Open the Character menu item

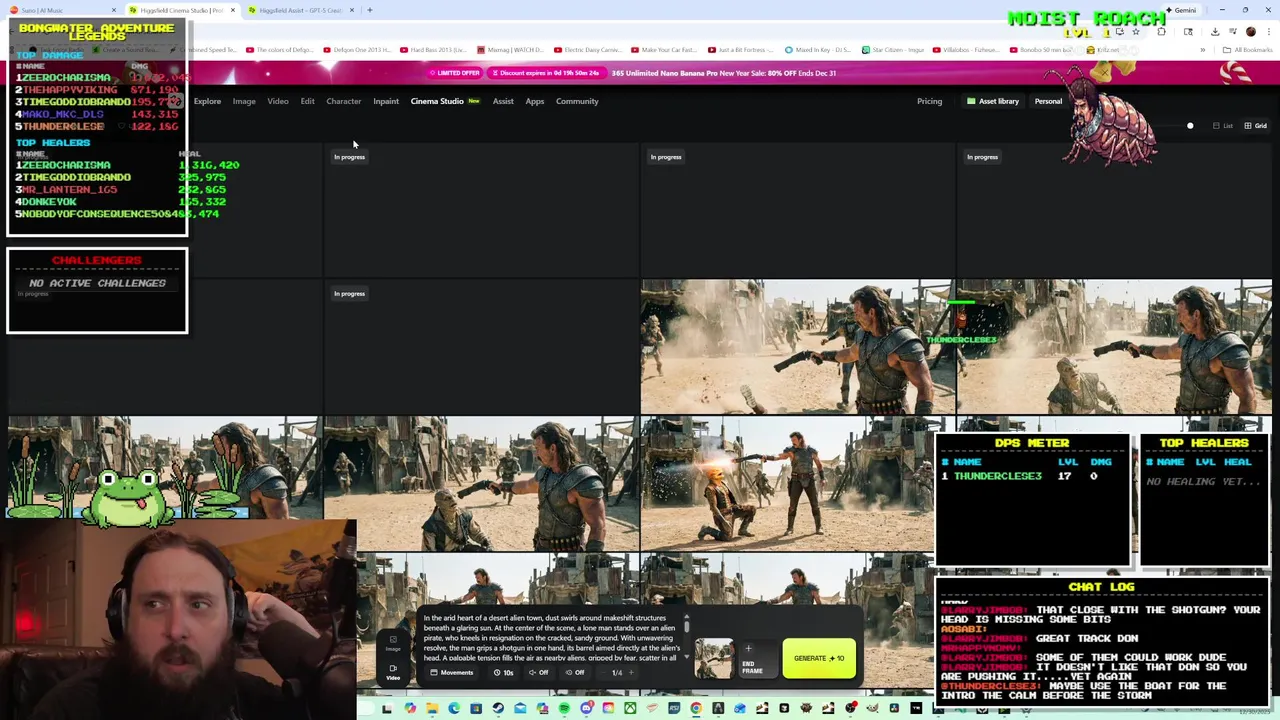(343, 101)
